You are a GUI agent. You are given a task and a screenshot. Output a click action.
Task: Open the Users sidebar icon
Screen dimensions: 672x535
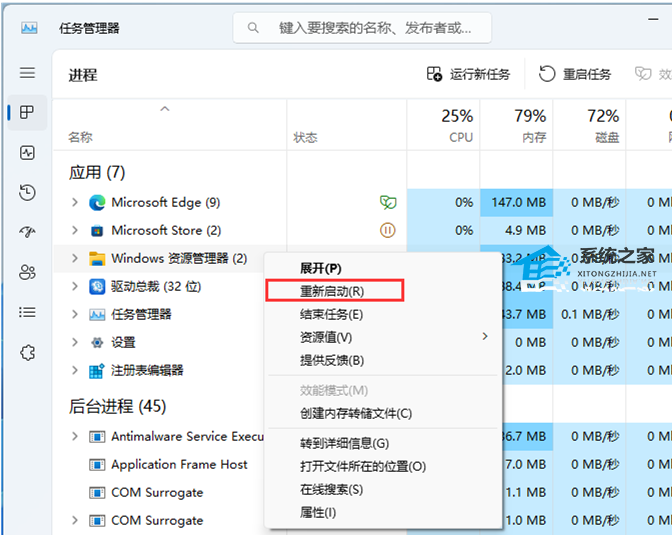27,272
